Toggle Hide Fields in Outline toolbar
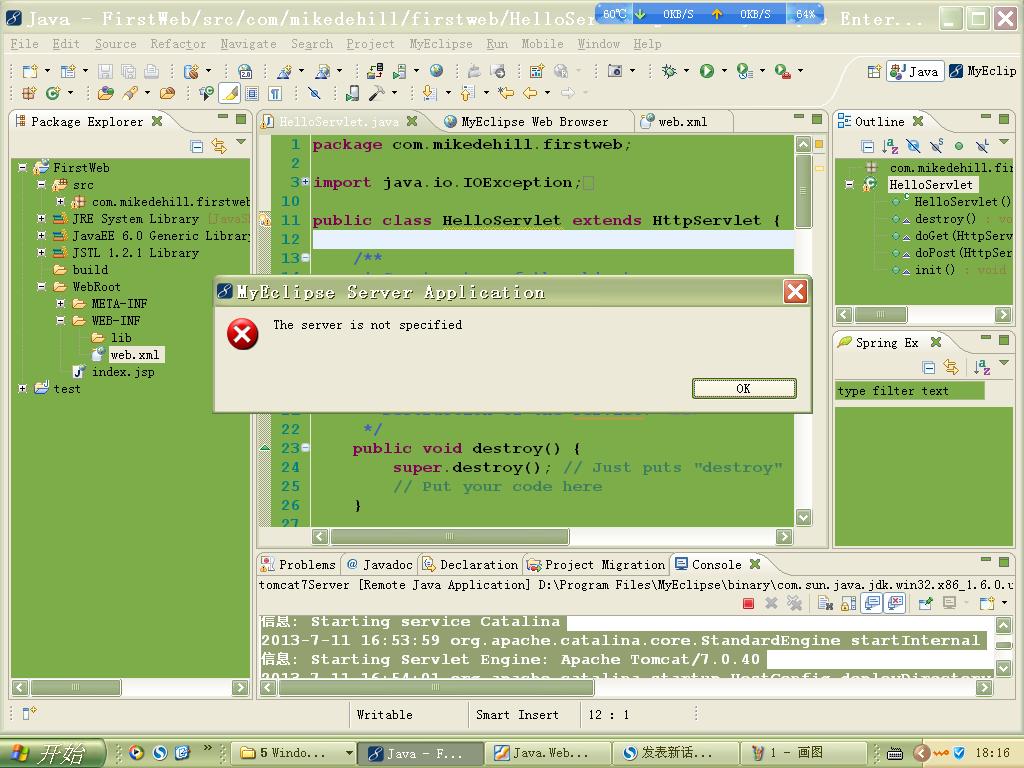 click(x=913, y=146)
